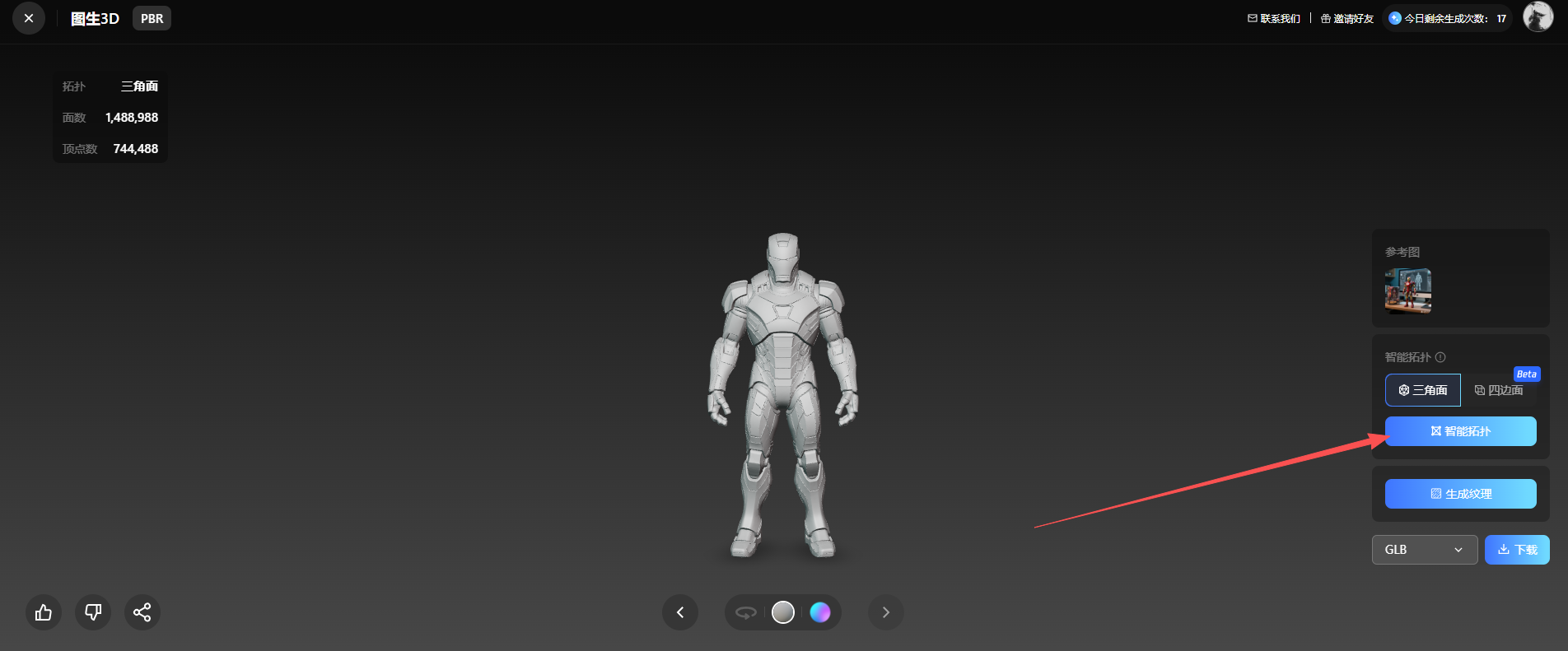This screenshot has width=1568, height=651.
Task: Toggle auto-rotate icon in view toolbar
Action: (x=745, y=612)
